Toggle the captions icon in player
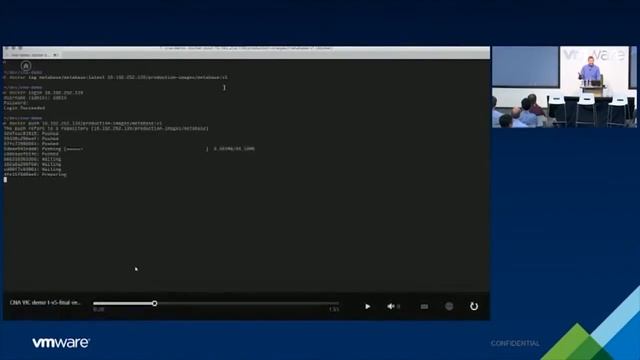The image size is (640, 360). coord(424,307)
